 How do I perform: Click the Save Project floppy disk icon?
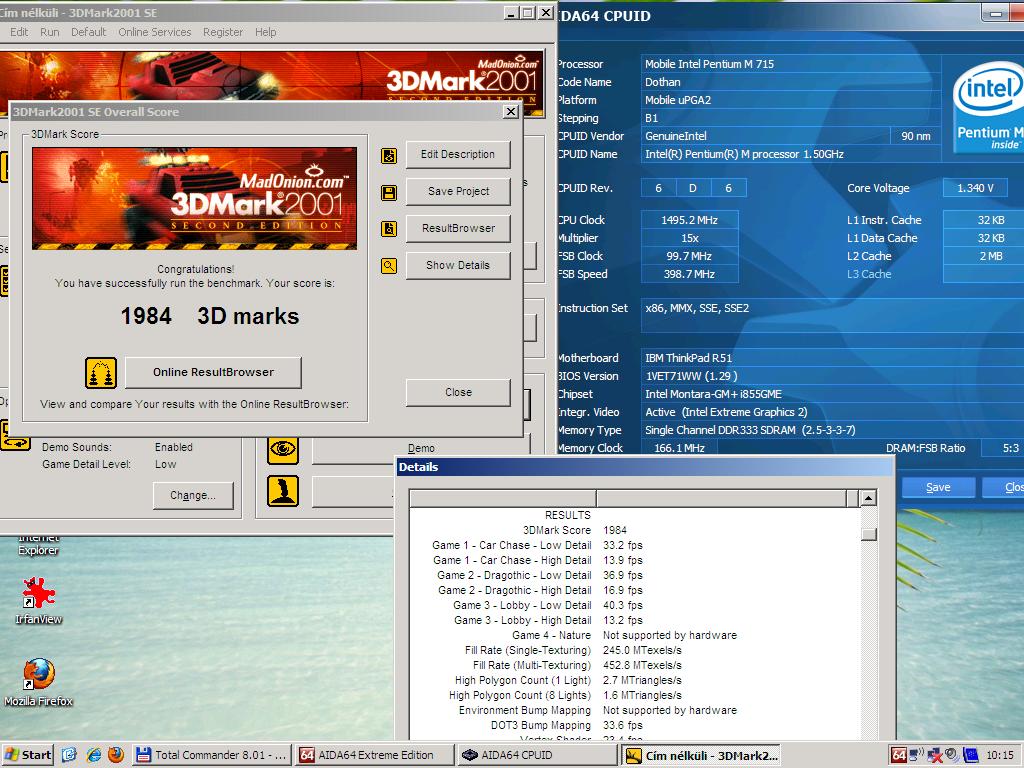[389, 192]
